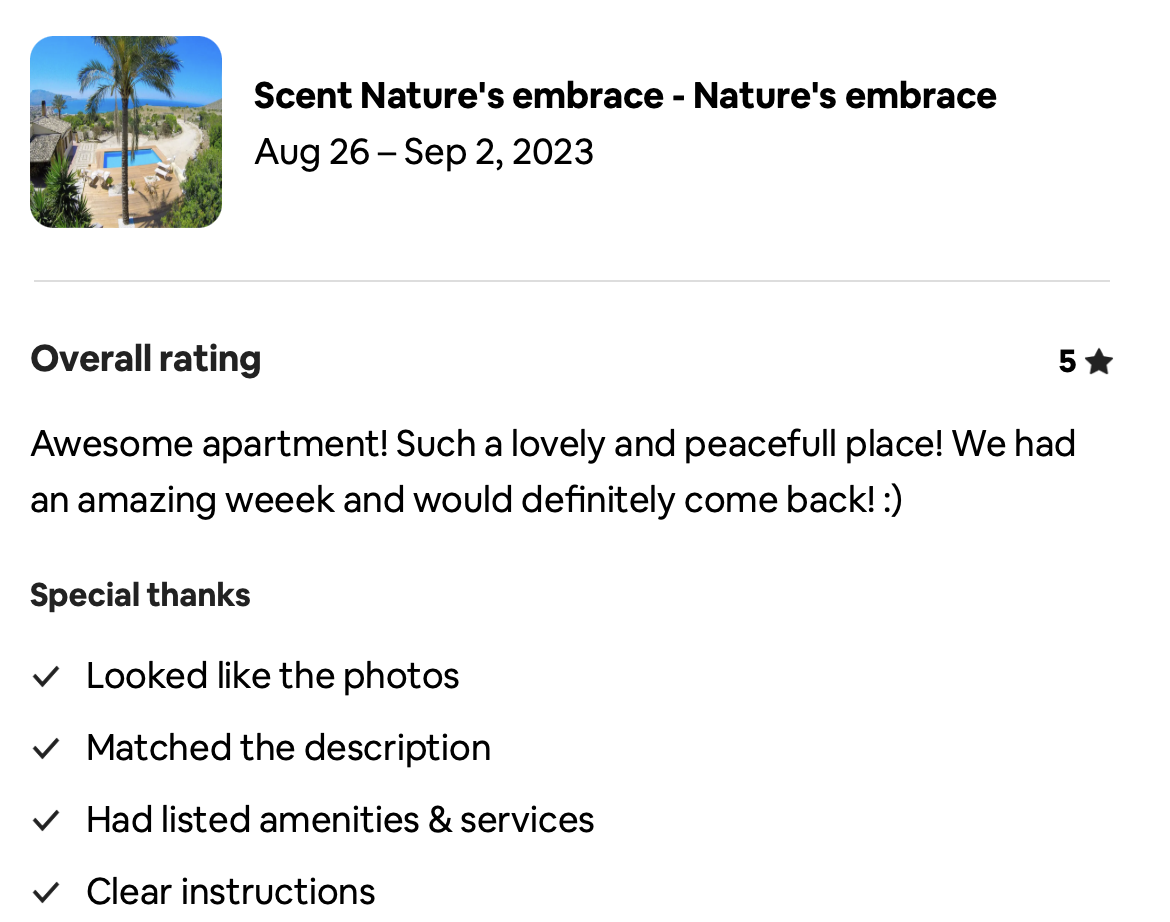
Task: Click the misspelled word "weeek" in the review
Action: click(280, 500)
